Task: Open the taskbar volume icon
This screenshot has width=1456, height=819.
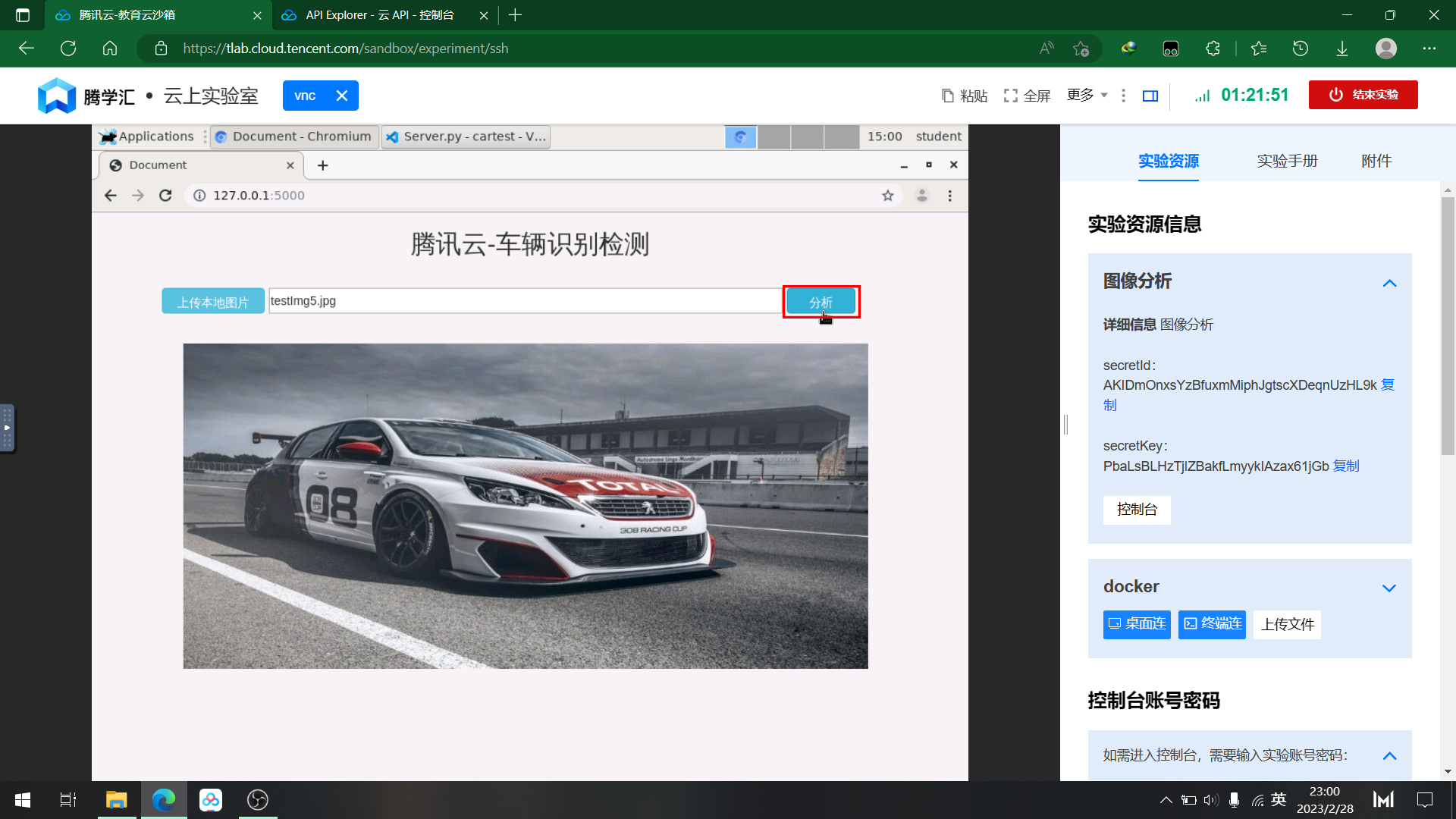Action: coord(1211,800)
